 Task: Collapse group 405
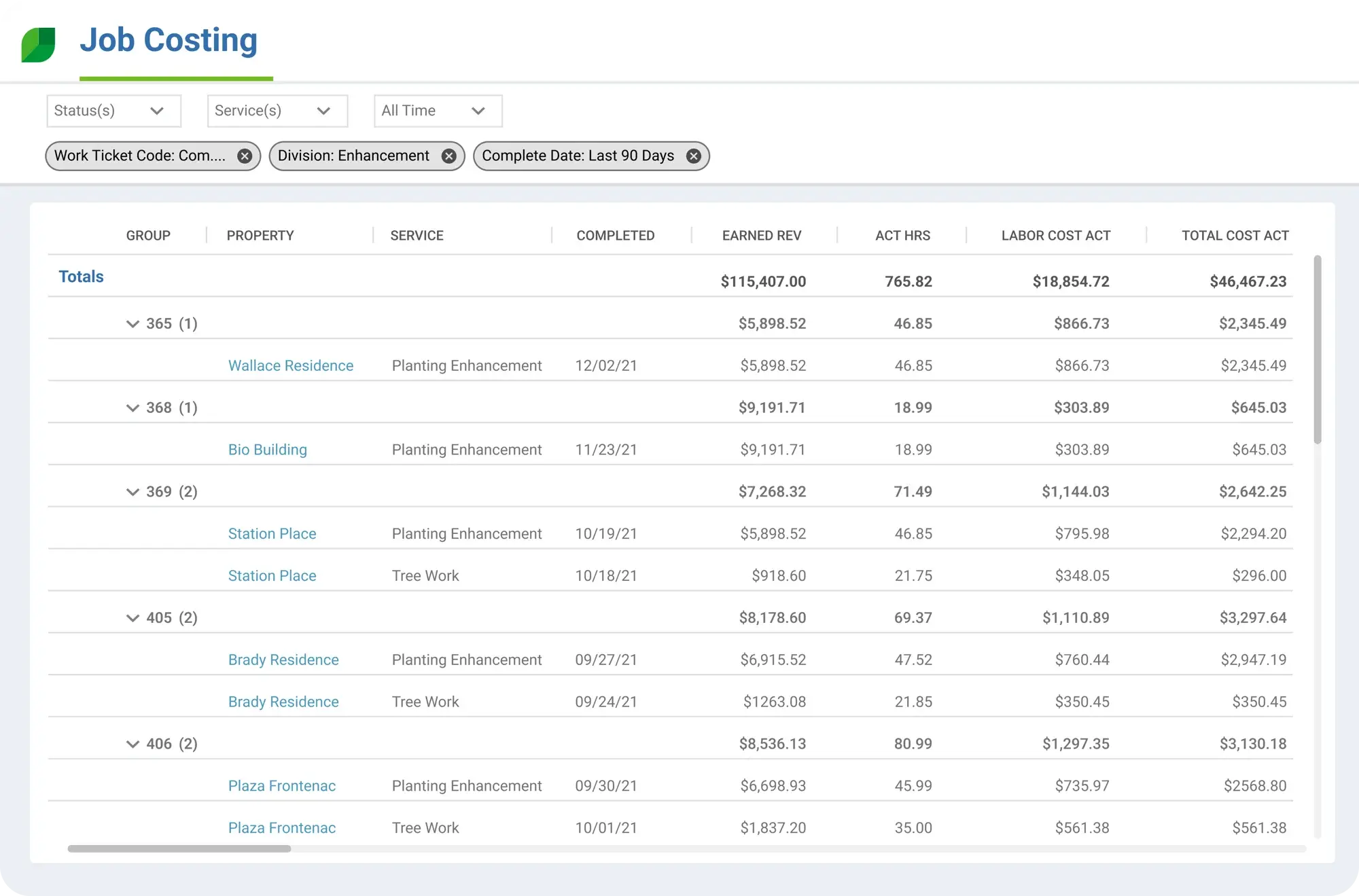tap(133, 617)
